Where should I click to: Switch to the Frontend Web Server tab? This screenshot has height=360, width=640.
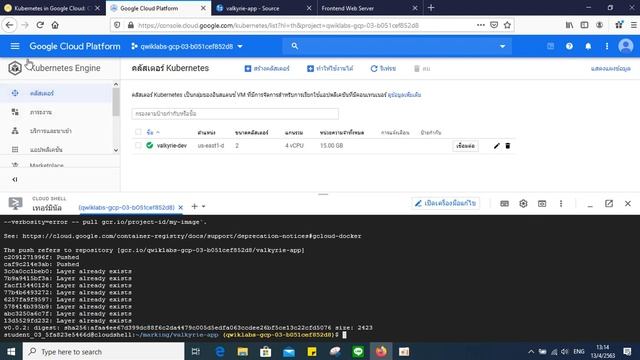[x=369, y=8]
